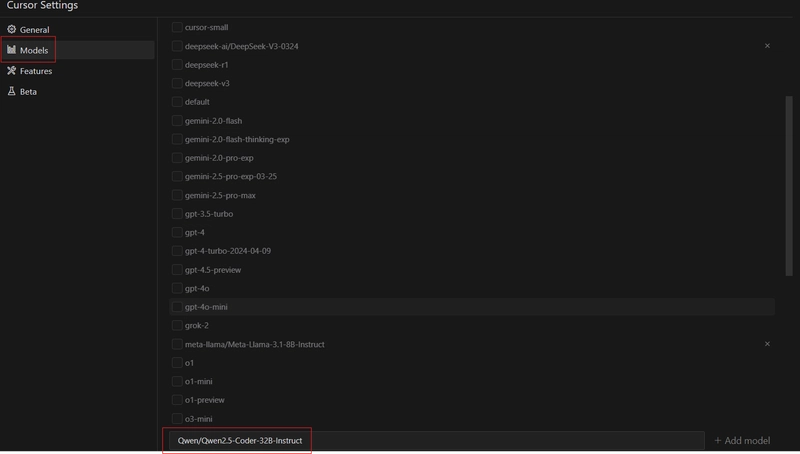Focus the model name input containing Qwen2.5-Coder-32B-Instruct

[437, 440]
